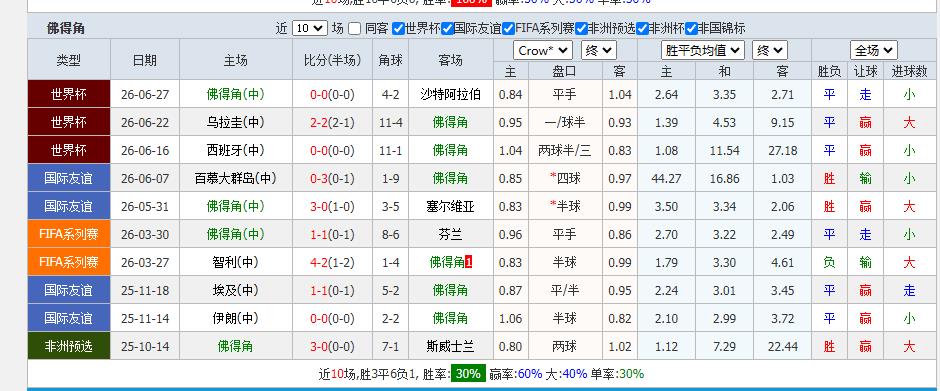This screenshot has height=391, width=940.
Task: Open the 塞尔维亚 away team link
Action: (x=451, y=206)
